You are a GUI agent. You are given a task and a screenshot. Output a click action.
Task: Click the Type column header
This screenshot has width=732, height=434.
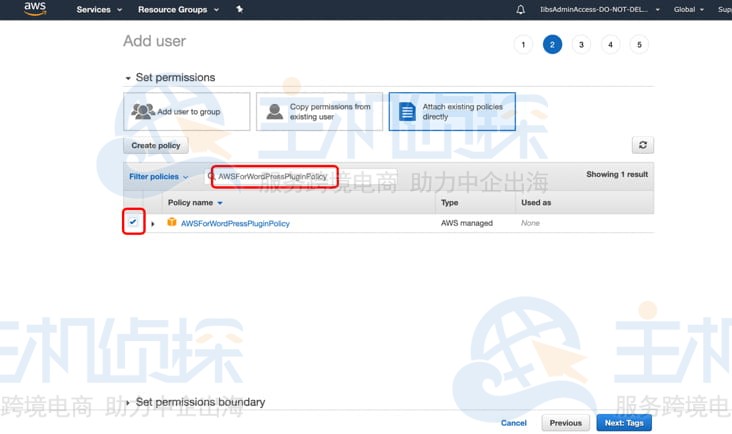(450, 203)
